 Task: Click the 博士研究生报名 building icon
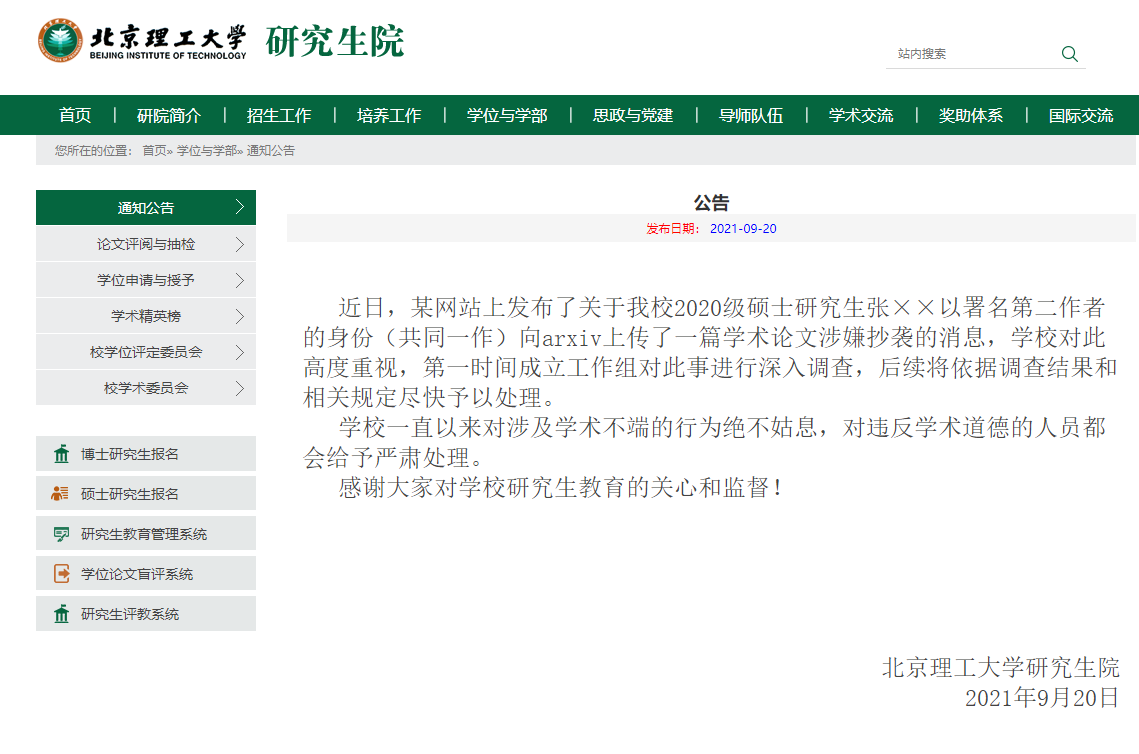click(x=61, y=454)
